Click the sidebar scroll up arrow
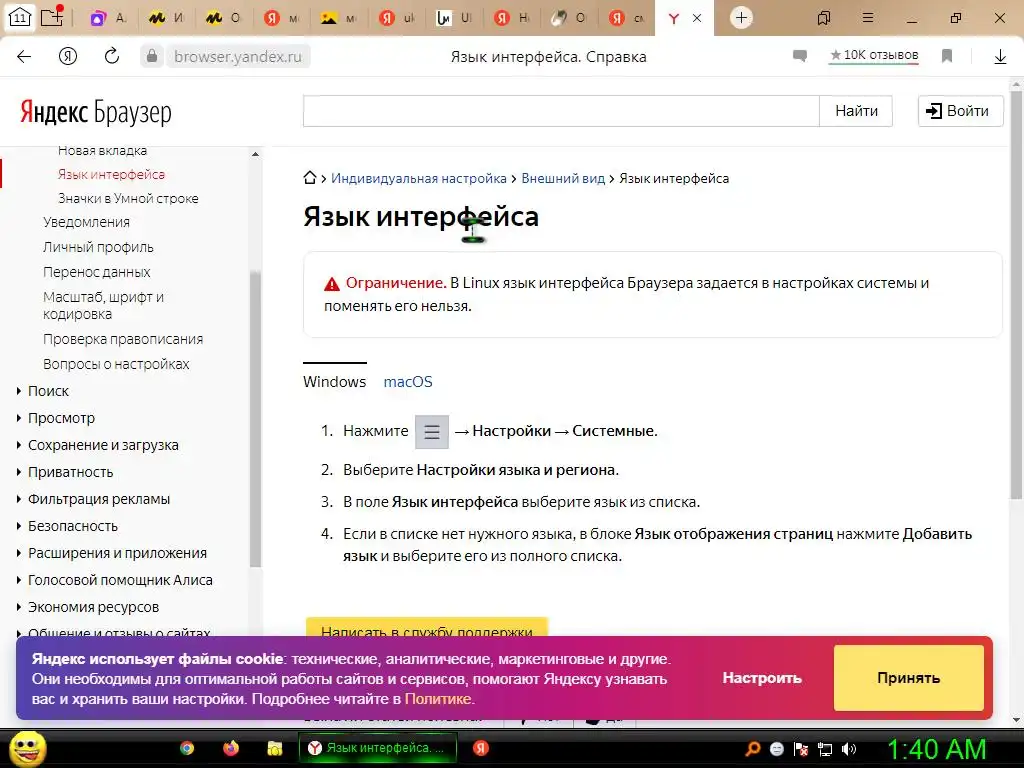Screen dimensions: 1024x768 point(255,154)
